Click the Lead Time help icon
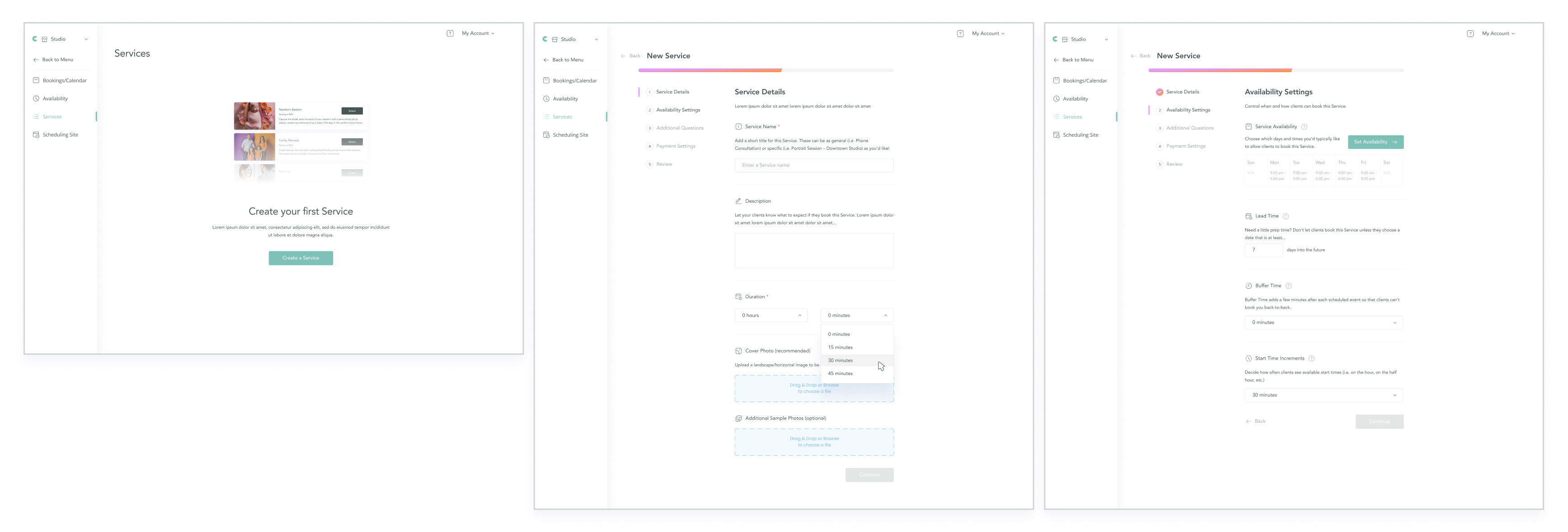This screenshot has height=532, width=1568. click(1285, 216)
